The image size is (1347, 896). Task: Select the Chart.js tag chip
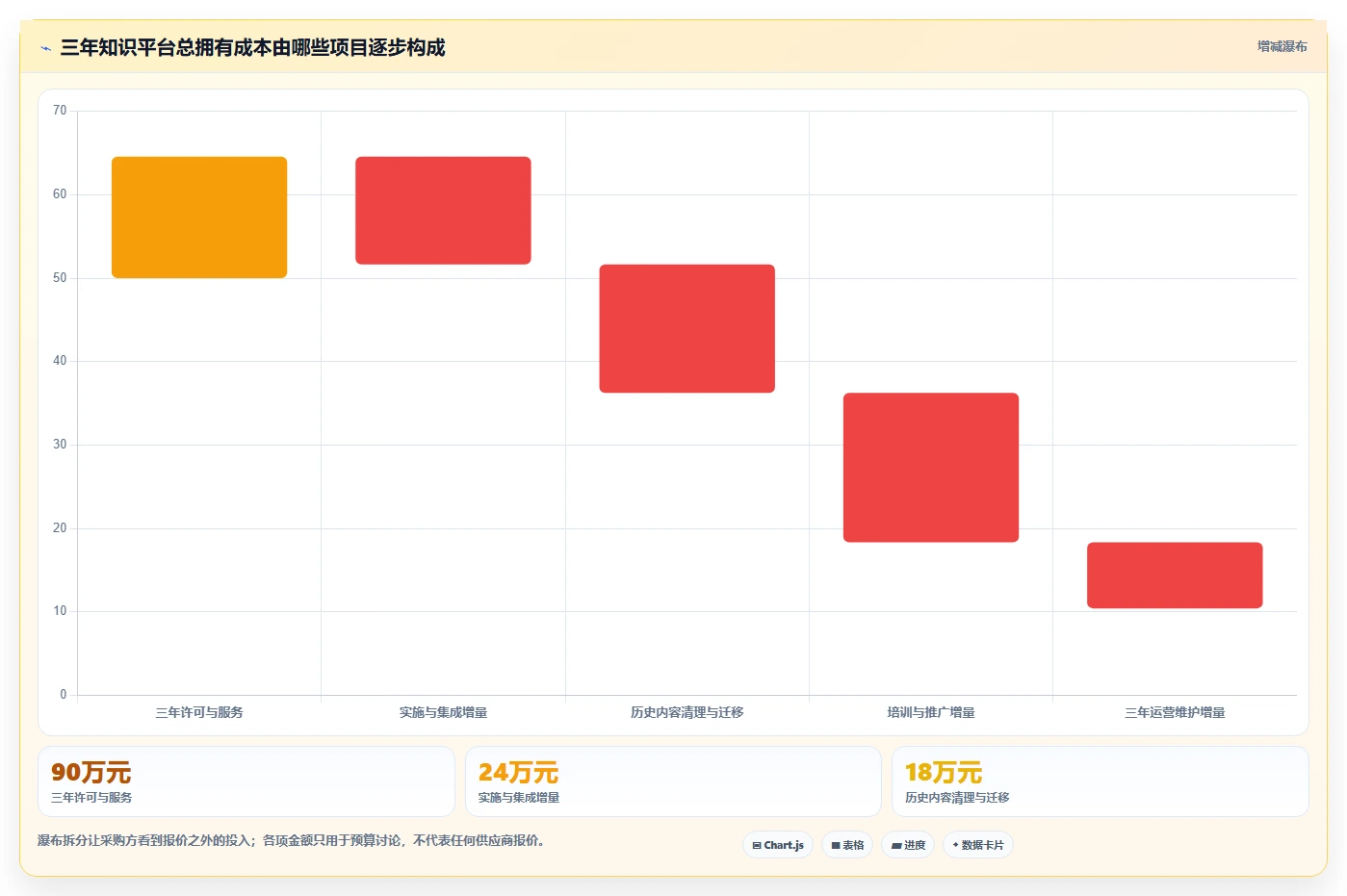pos(778,845)
